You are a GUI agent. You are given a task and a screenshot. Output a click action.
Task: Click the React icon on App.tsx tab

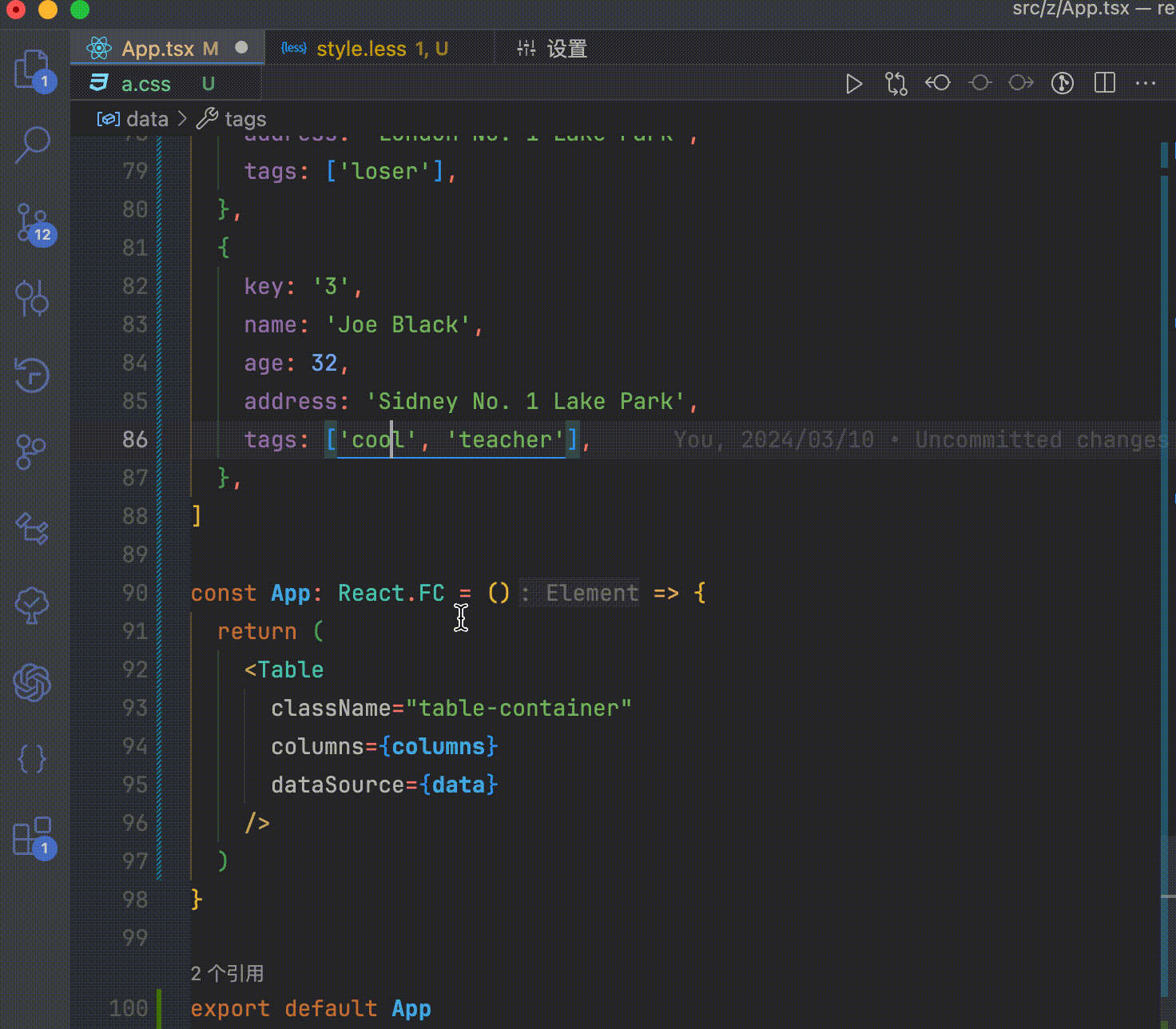click(x=99, y=49)
